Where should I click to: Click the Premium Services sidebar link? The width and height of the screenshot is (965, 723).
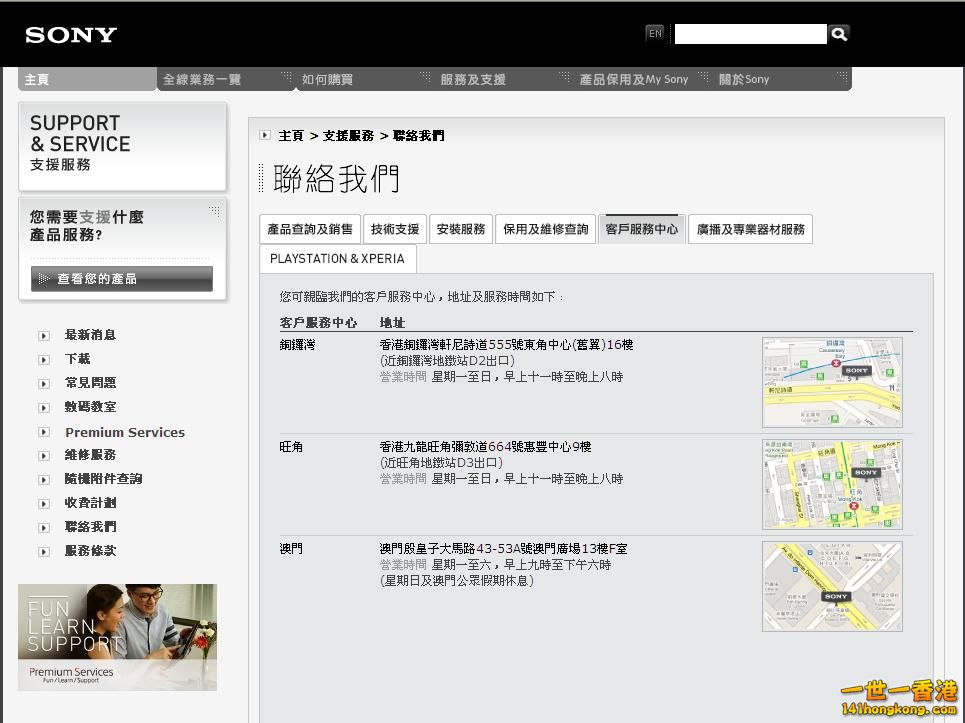tap(124, 432)
